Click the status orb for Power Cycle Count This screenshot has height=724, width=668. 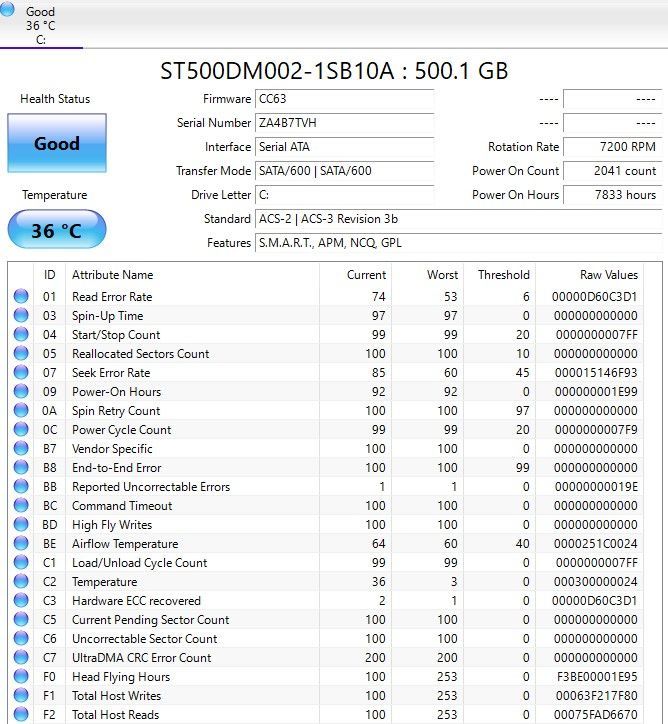coord(21,429)
